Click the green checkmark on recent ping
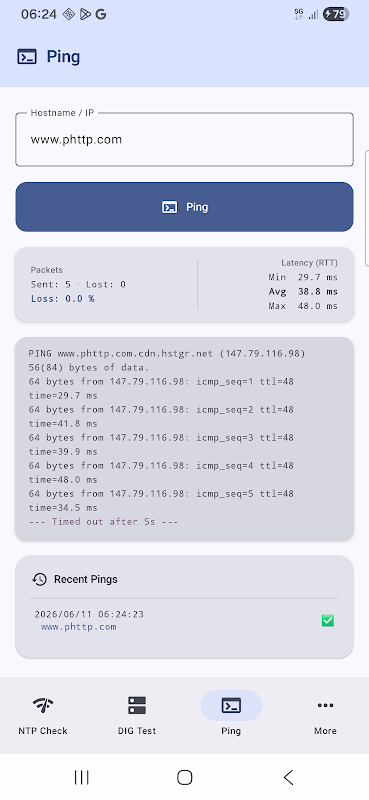This screenshot has width=369, height=800. coord(328,620)
